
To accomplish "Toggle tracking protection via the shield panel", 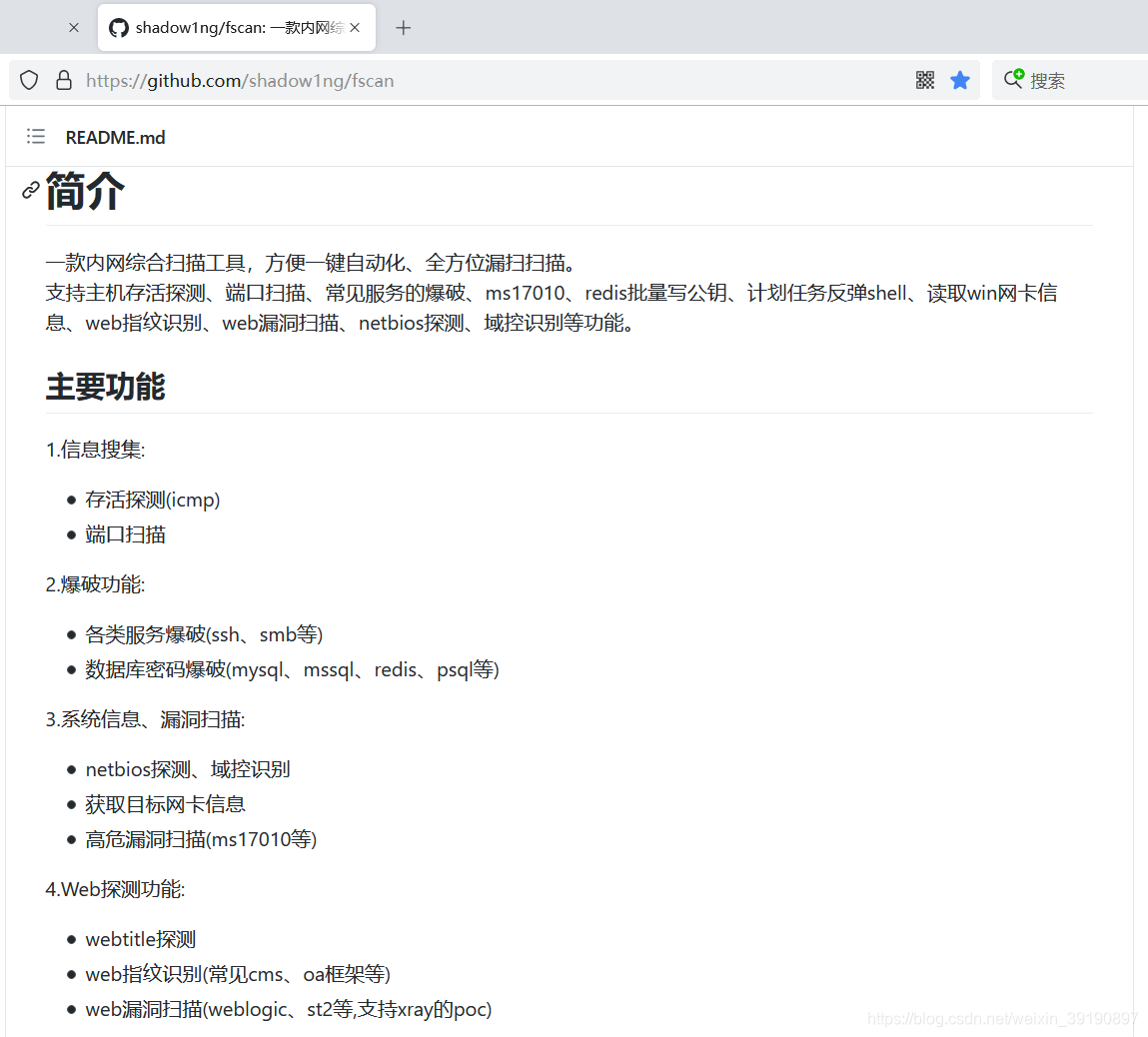I will [x=28, y=80].
